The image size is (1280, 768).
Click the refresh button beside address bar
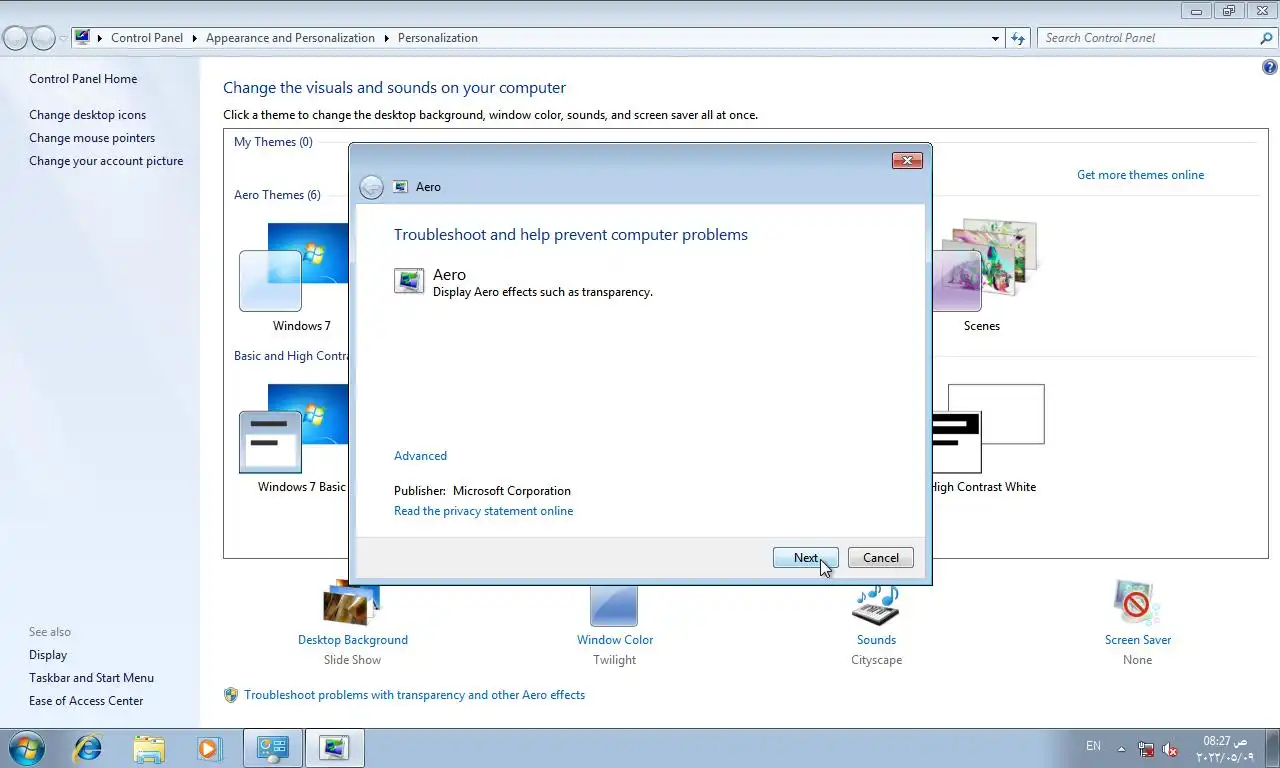(1018, 38)
